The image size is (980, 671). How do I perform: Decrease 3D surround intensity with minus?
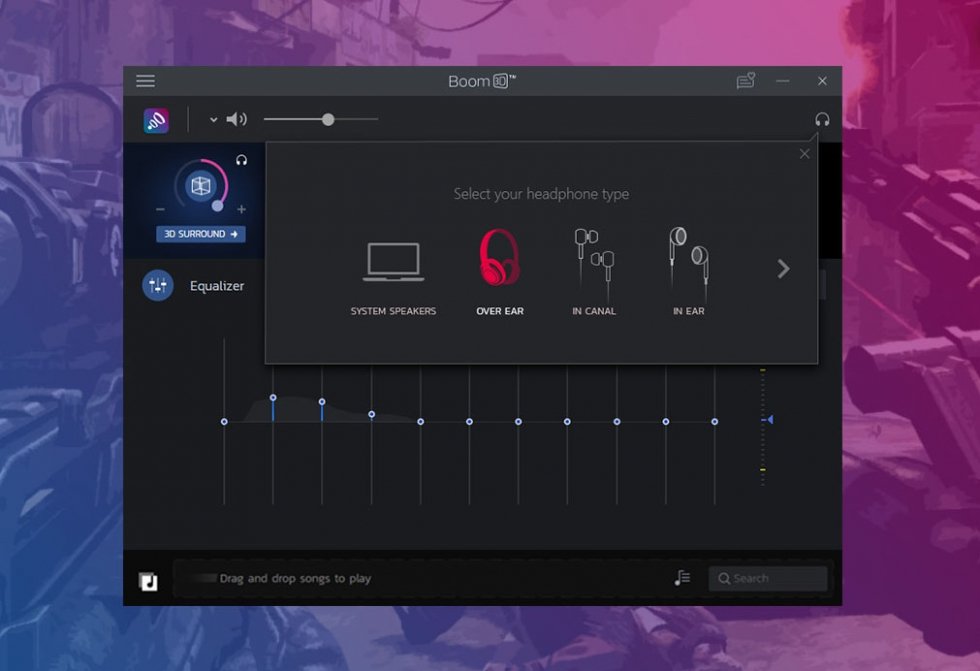(x=161, y=209)
